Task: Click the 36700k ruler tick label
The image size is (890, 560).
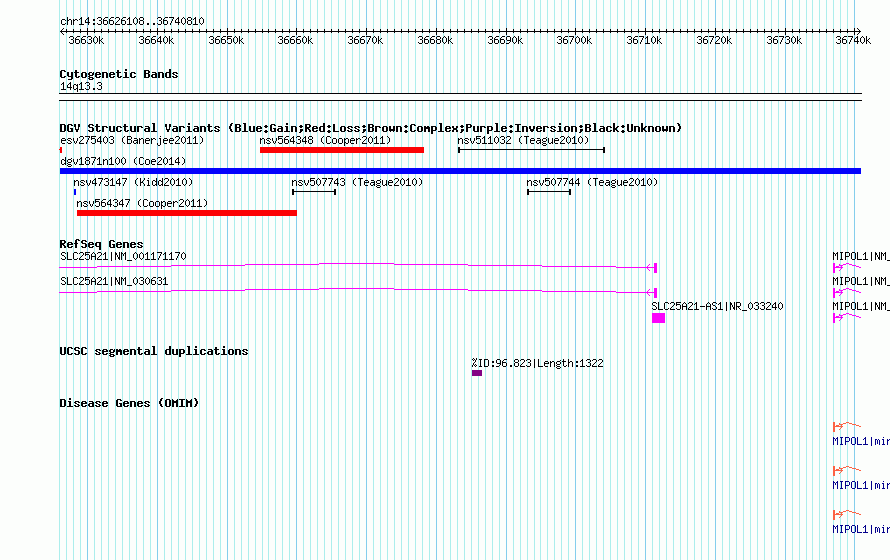Action: (x=574, y=40)
